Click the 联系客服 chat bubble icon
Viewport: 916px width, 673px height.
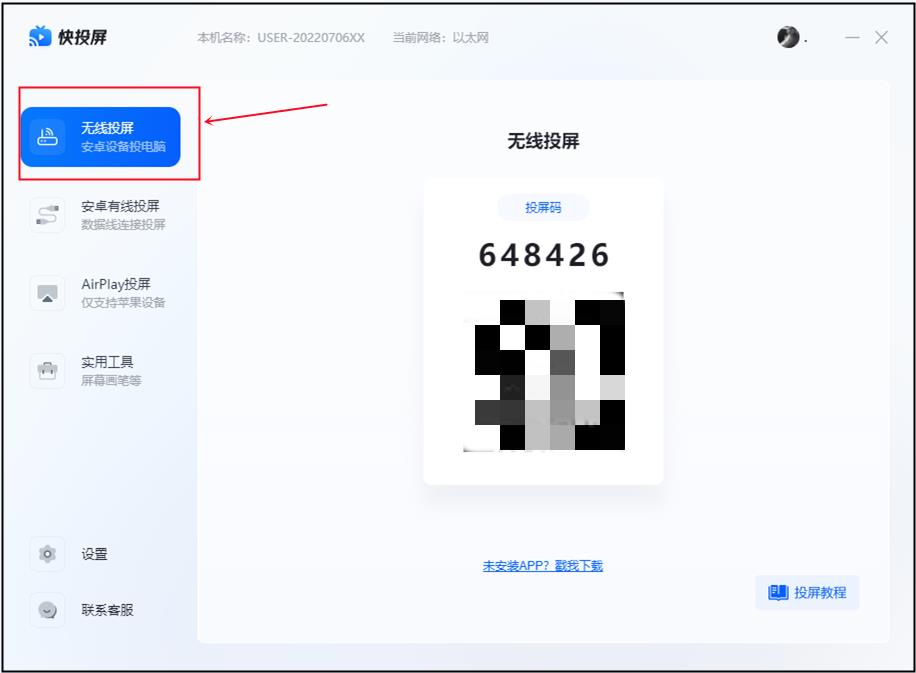click(x=47, y=610)
